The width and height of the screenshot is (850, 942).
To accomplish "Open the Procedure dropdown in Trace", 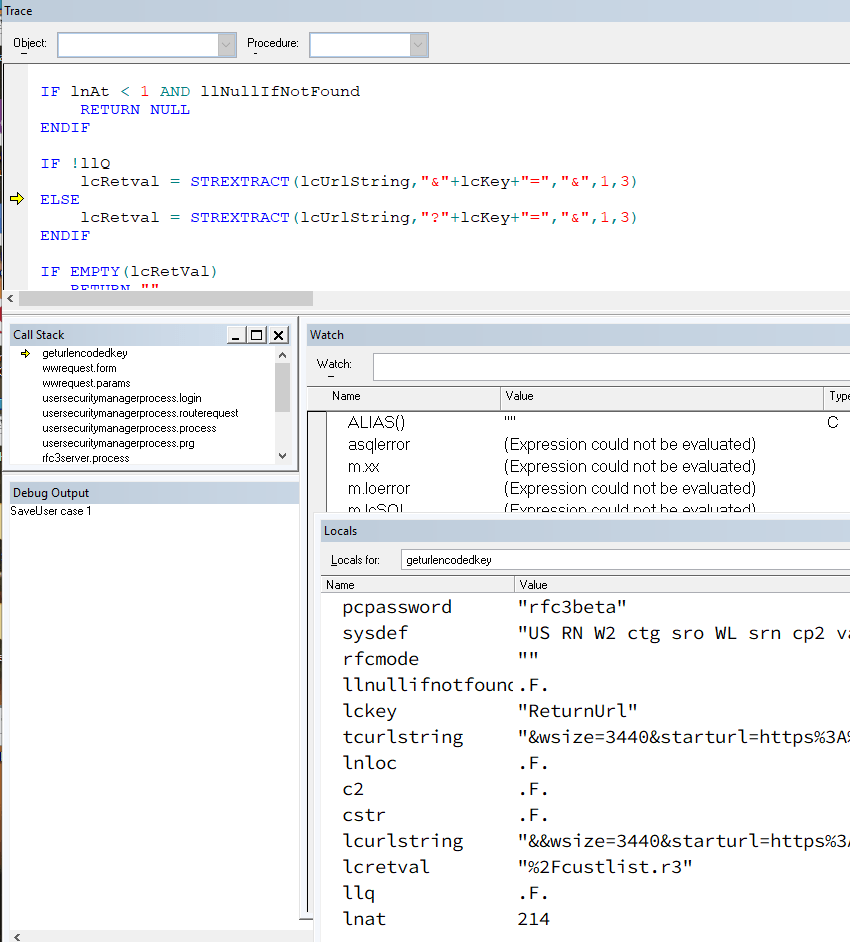I will pyautogui.click(x=418, y=45).
